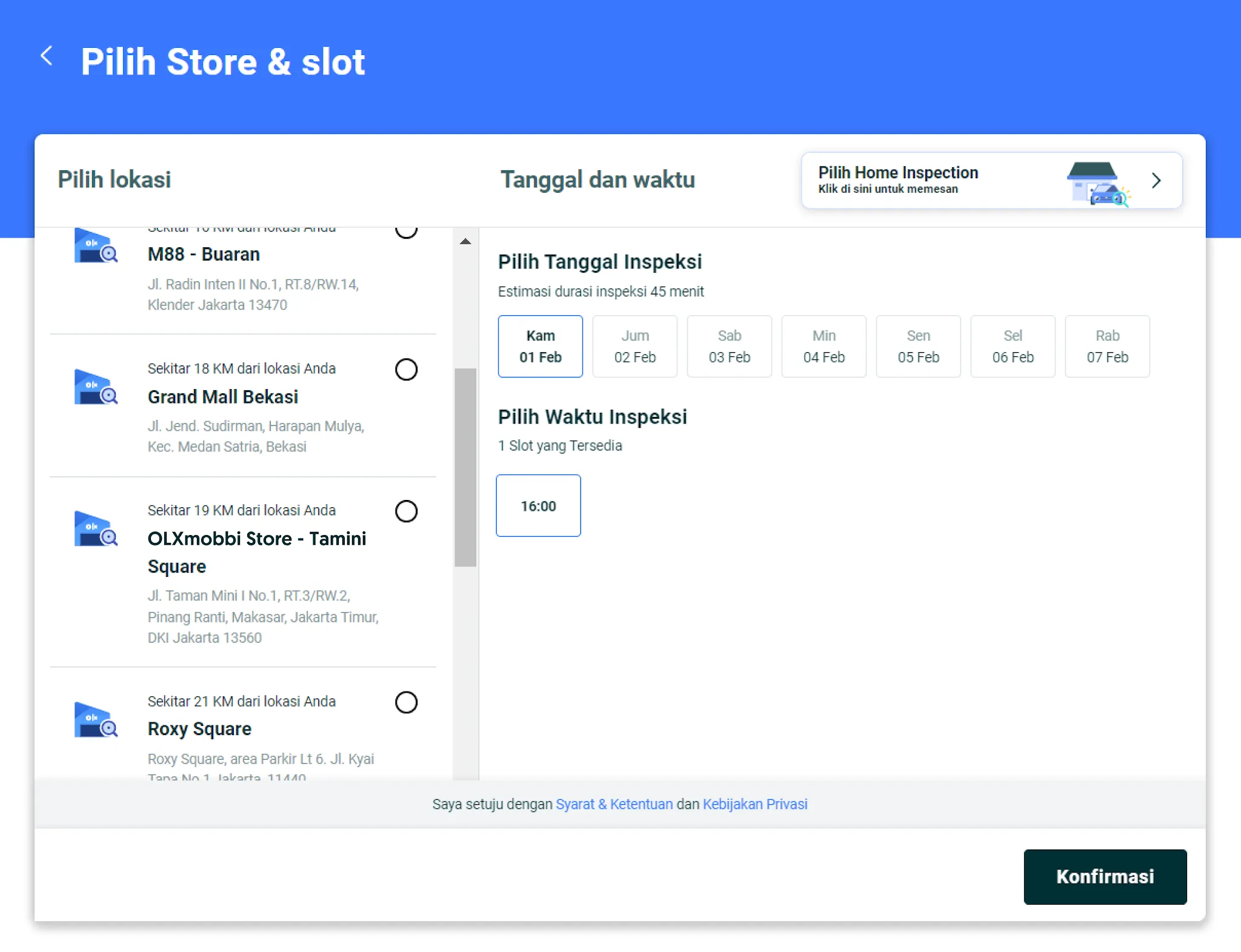
Task: Click 'Estimasi durasi inspeksi 45 menit' text
Action: point(601,291)
